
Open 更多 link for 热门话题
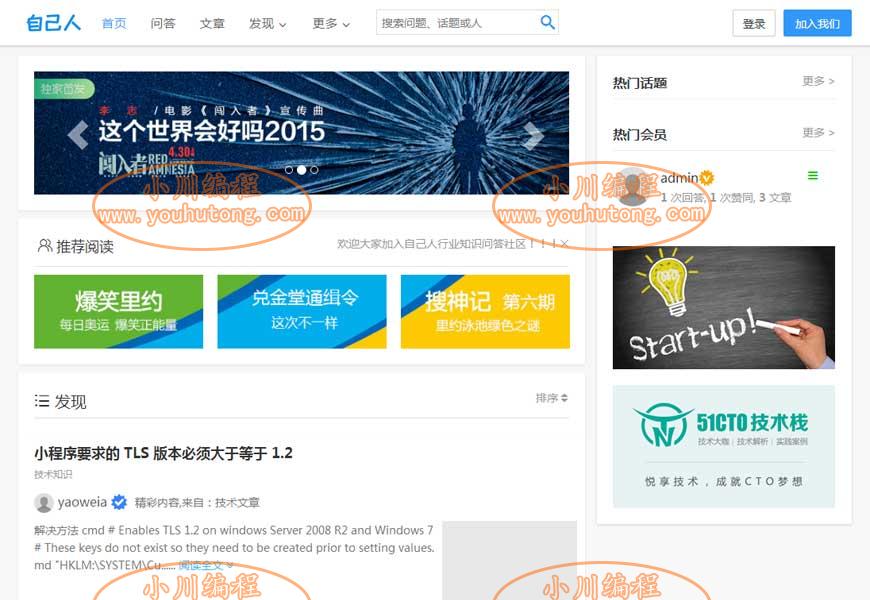click(x=818, y=81)
